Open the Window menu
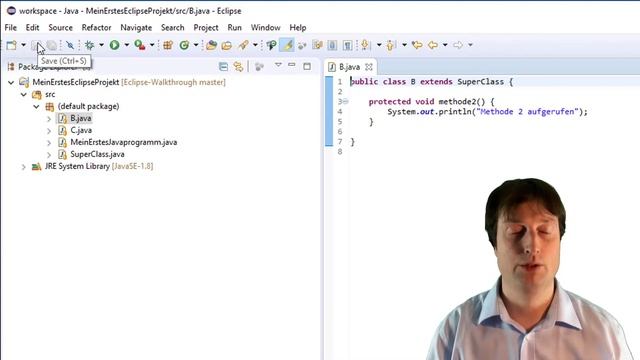640x360 pixels. 265,27
